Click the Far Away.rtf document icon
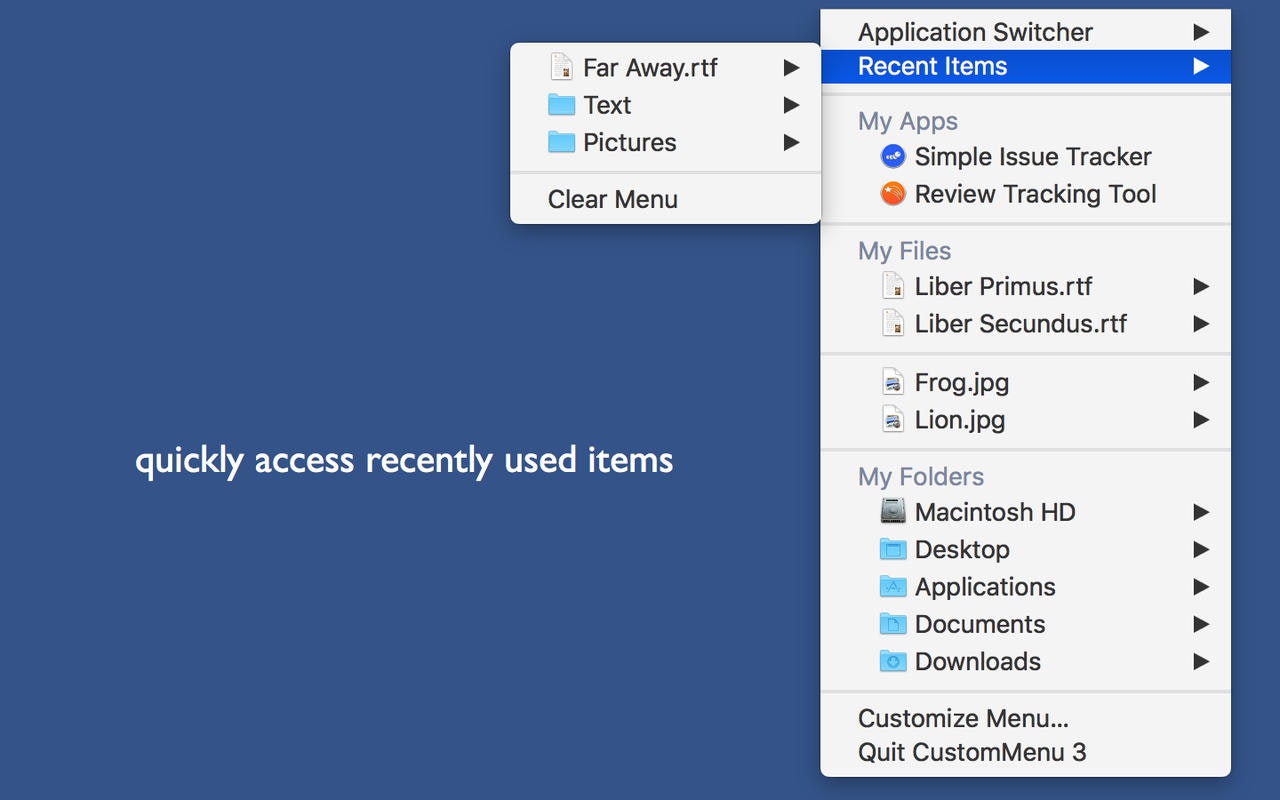The image size is (1280, 800). 561,67
